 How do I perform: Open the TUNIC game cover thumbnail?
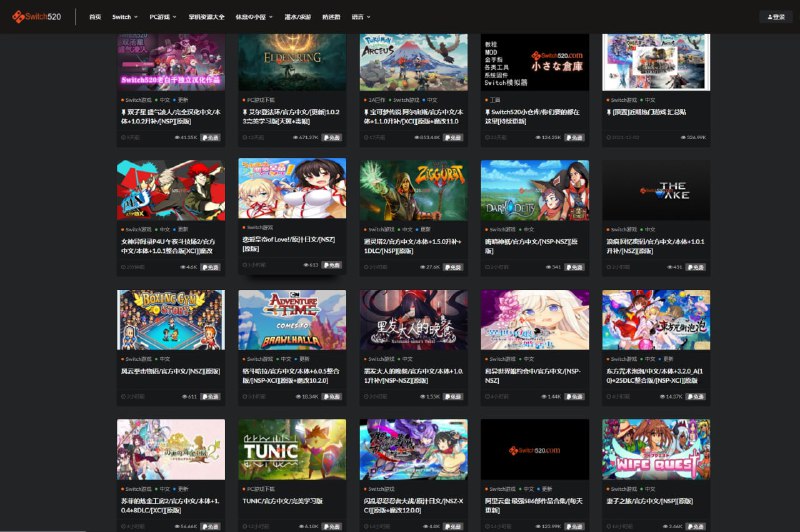click(x=292, y=449)
